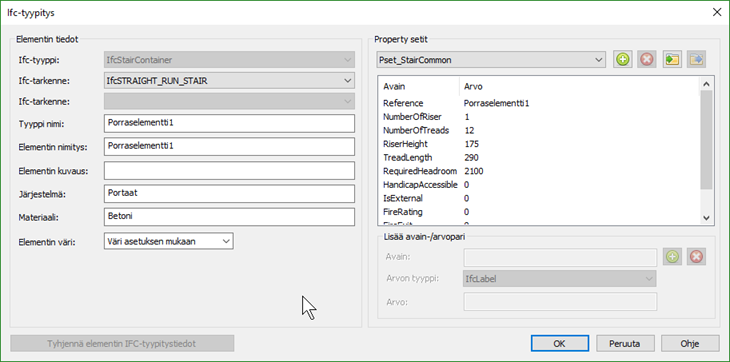Click the import property set icon
Image resolution: width=730 pixels, height=362 pixels.
click(x=671, y=60)
